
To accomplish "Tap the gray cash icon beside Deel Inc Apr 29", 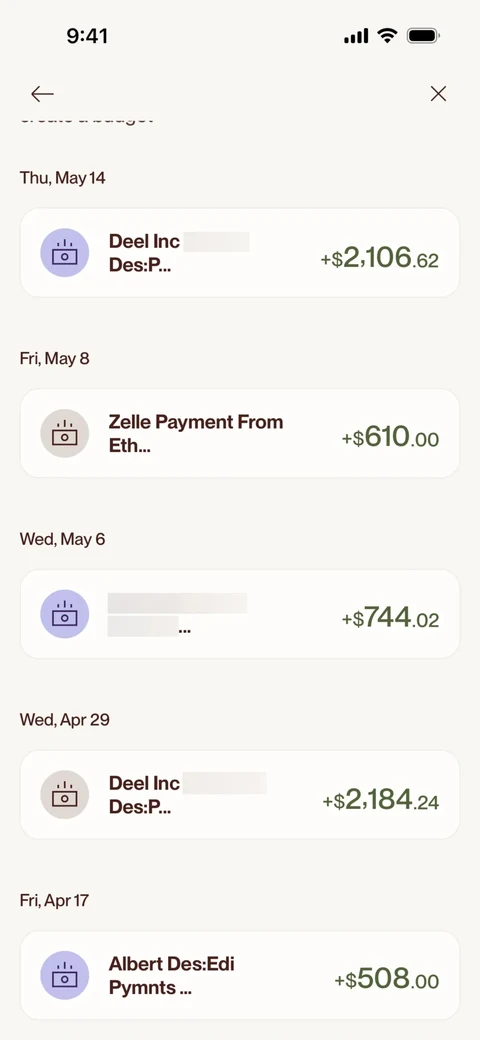I will tap(65, 795).
